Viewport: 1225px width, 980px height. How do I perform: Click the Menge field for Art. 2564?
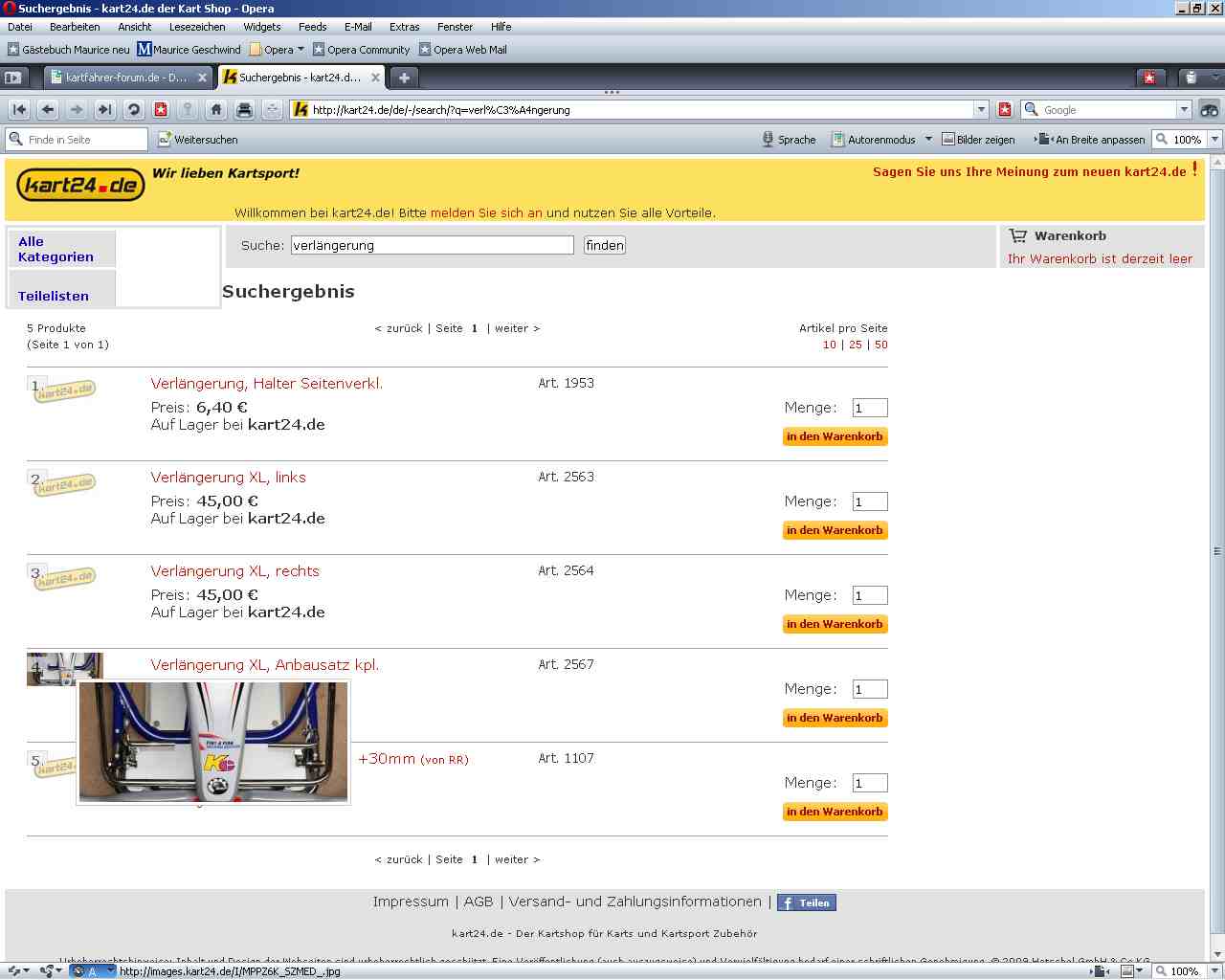click(x=870, y=595)
